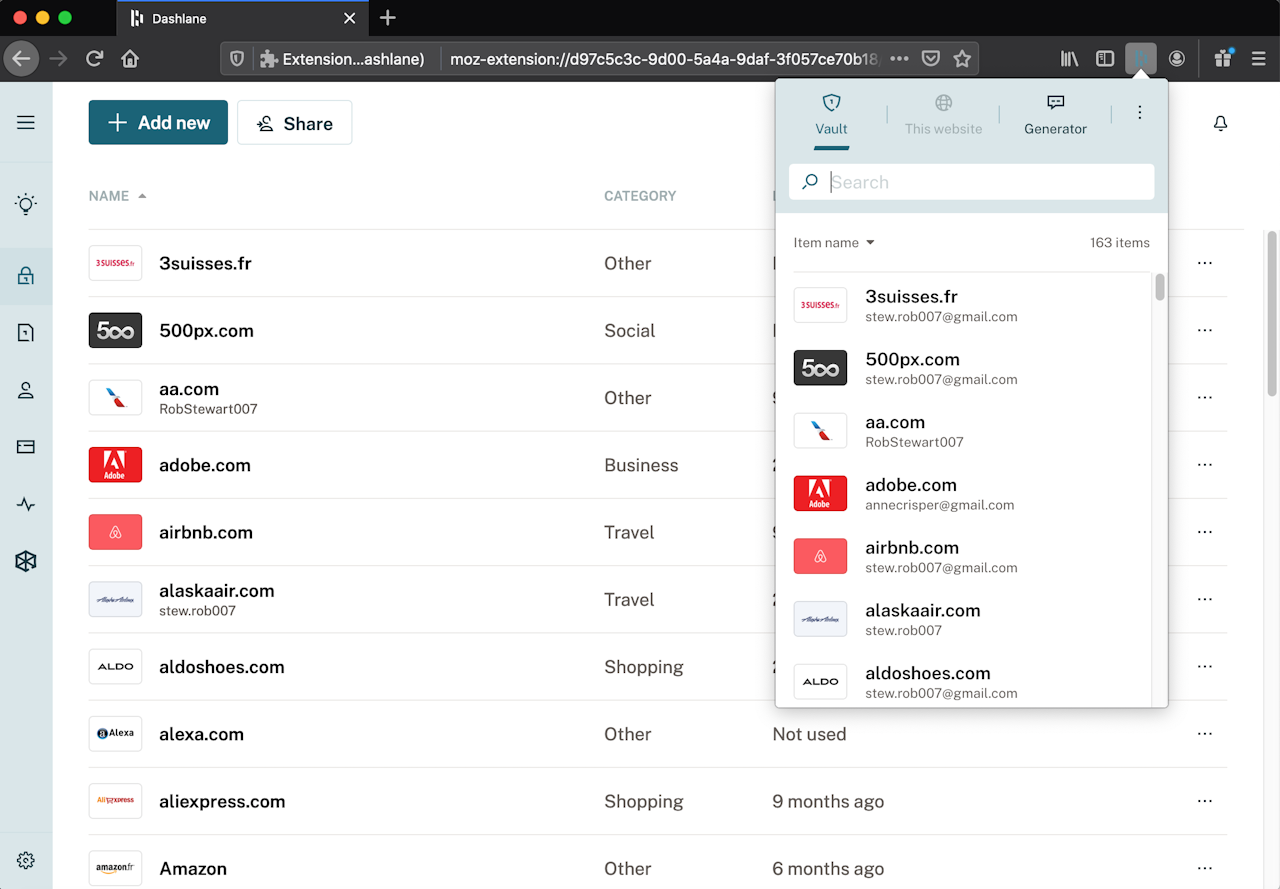Click the popup list scrollbar
This screenshot has width=1280, height=889.
click(1160, 287)
